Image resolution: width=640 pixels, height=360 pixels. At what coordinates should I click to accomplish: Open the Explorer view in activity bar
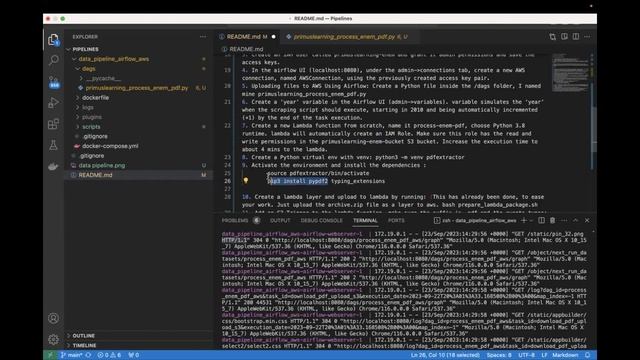53,40
